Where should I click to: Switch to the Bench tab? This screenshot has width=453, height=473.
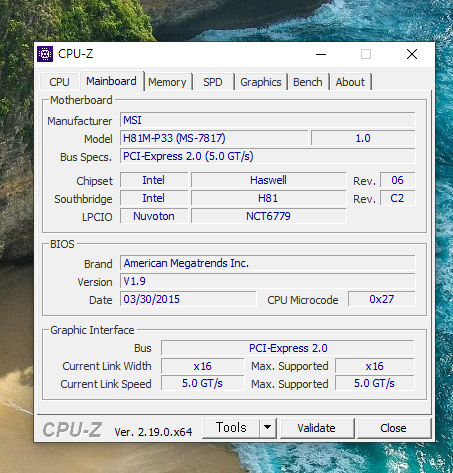308,82
